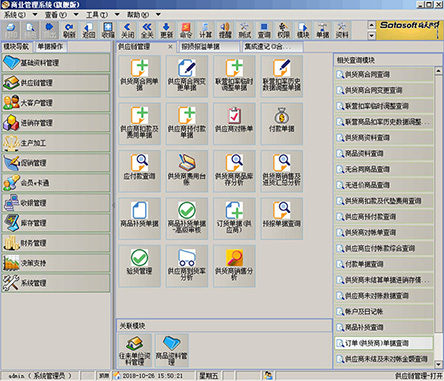The width and height of the screenshot is (444, 381).
Task: Open the 验货管理 checkmark module
Action: (x=140, y=266)
